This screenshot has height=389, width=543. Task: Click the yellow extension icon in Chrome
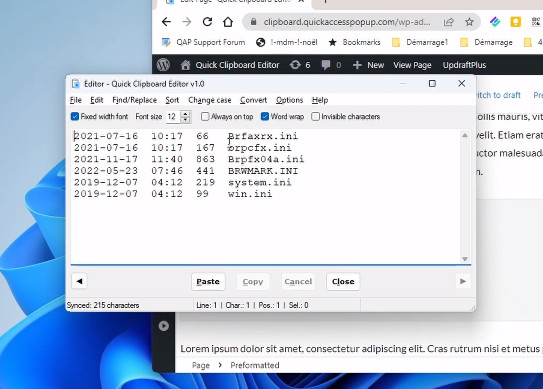point(516,22)
